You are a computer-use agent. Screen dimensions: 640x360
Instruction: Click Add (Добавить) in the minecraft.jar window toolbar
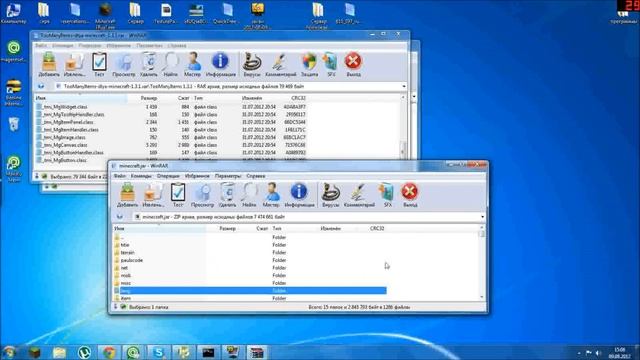(127, 195)
